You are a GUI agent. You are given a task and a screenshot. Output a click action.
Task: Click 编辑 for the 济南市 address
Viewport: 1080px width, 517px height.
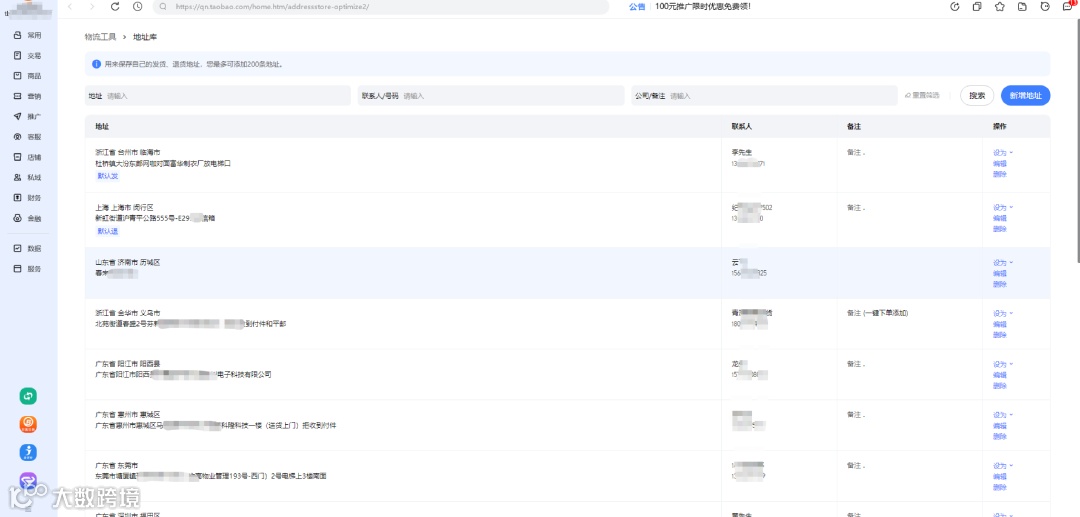[x=999, y=273]
